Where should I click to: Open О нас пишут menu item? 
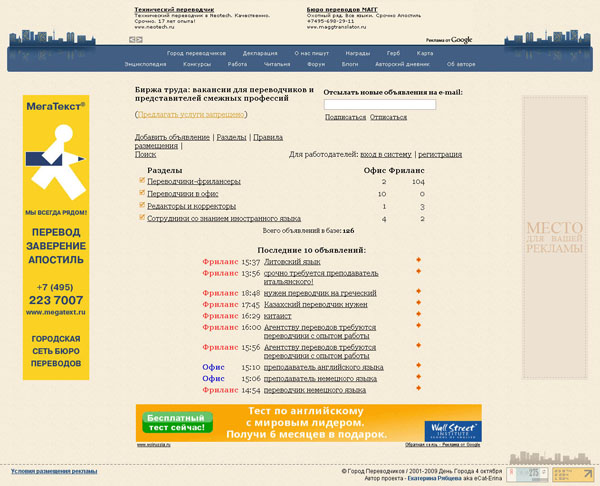pyautogui.click(x=311, y=53)
